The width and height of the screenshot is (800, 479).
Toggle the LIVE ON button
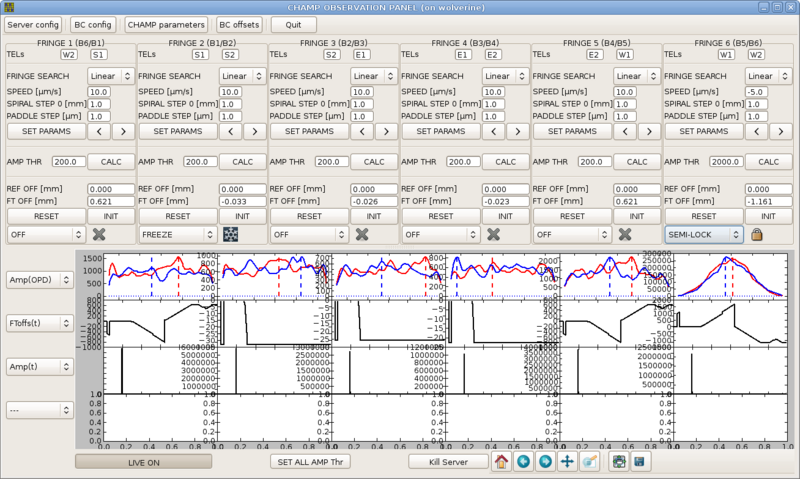143,462
